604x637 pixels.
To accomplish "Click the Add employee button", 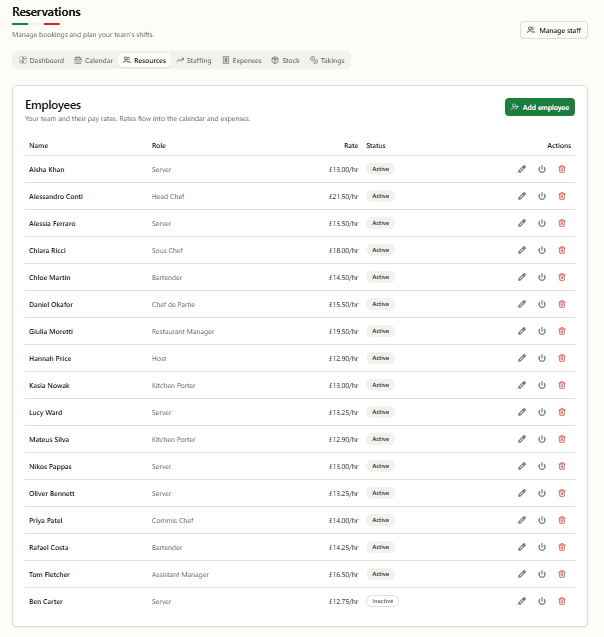I will pyautogui.click(x=540, y=107).
